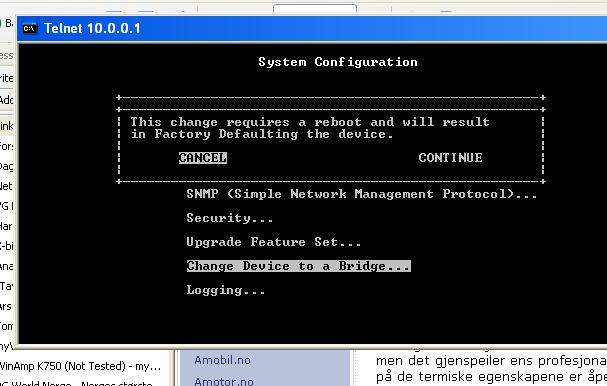This screenshot has width=607, height=386.
Task: Select Upgrade Feature Set... option
Action: click(274, 242)
